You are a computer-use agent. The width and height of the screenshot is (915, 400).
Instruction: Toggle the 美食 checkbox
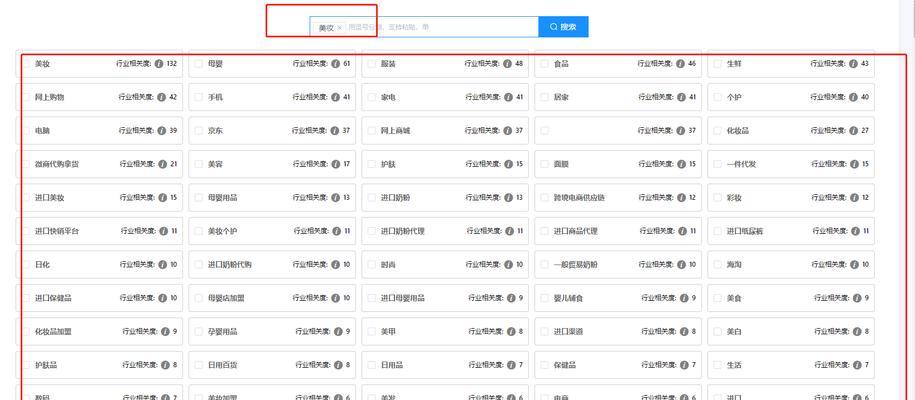point(717,298)
